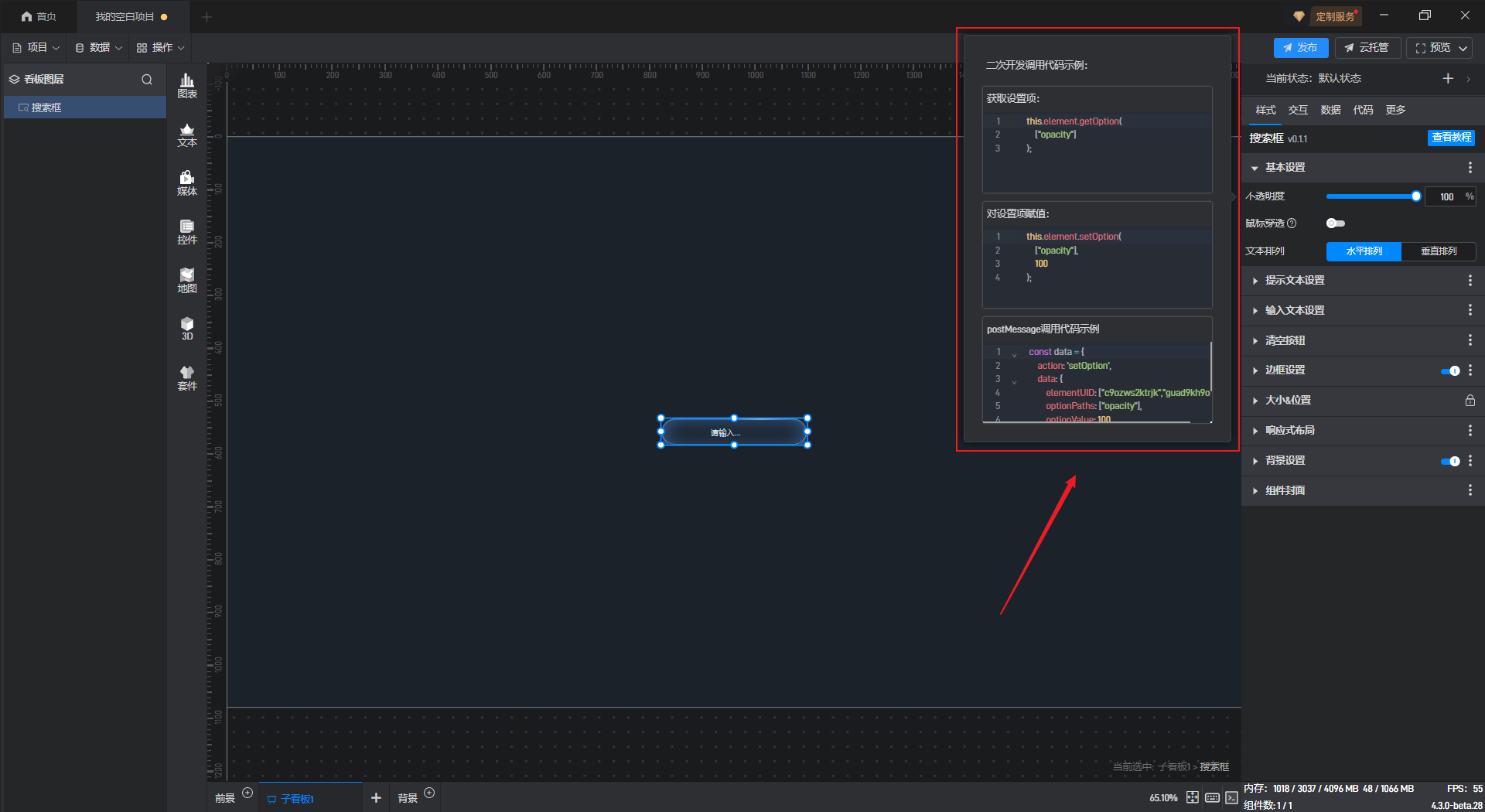Switch to the 数据 properties tab
This screenshot has width=1485, height=812.
1330,110
